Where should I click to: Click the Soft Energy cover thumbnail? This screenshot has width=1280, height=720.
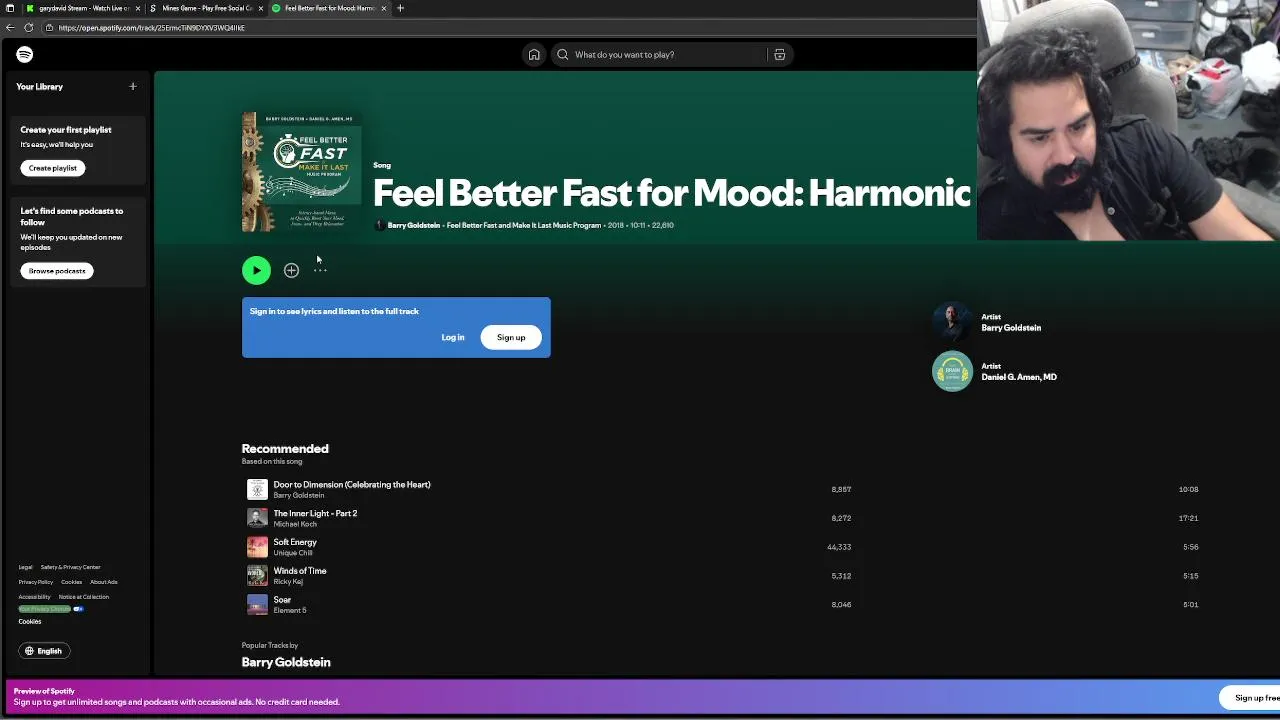(257, 547)
